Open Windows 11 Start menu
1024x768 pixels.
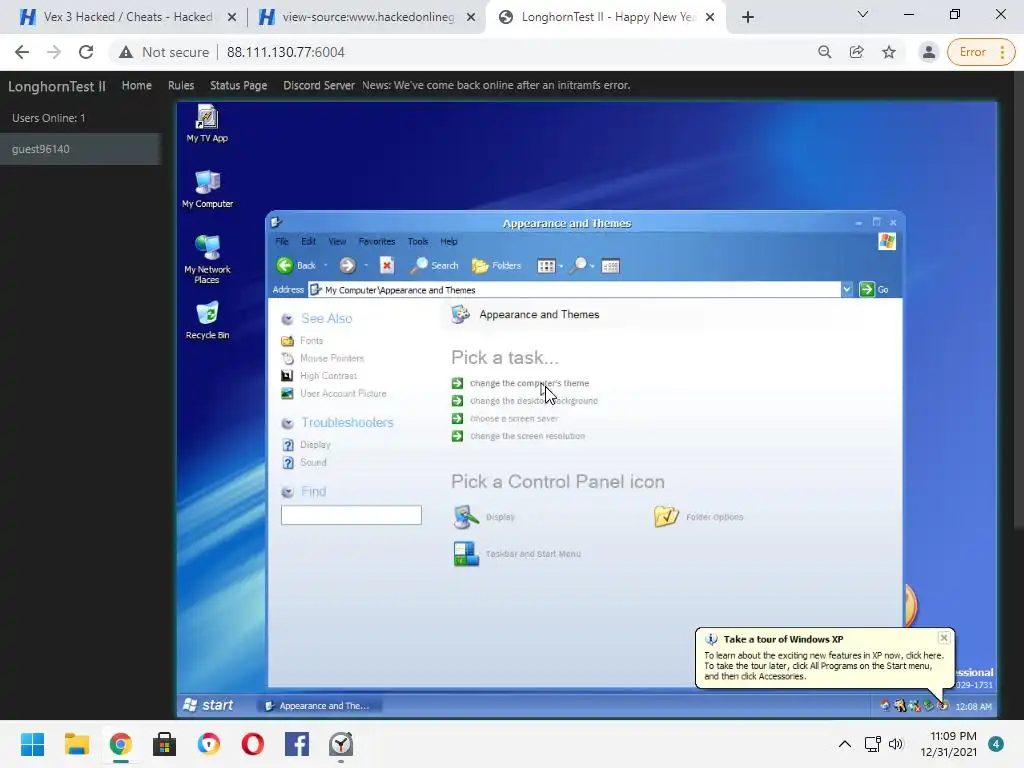click(x=32, y=744)
